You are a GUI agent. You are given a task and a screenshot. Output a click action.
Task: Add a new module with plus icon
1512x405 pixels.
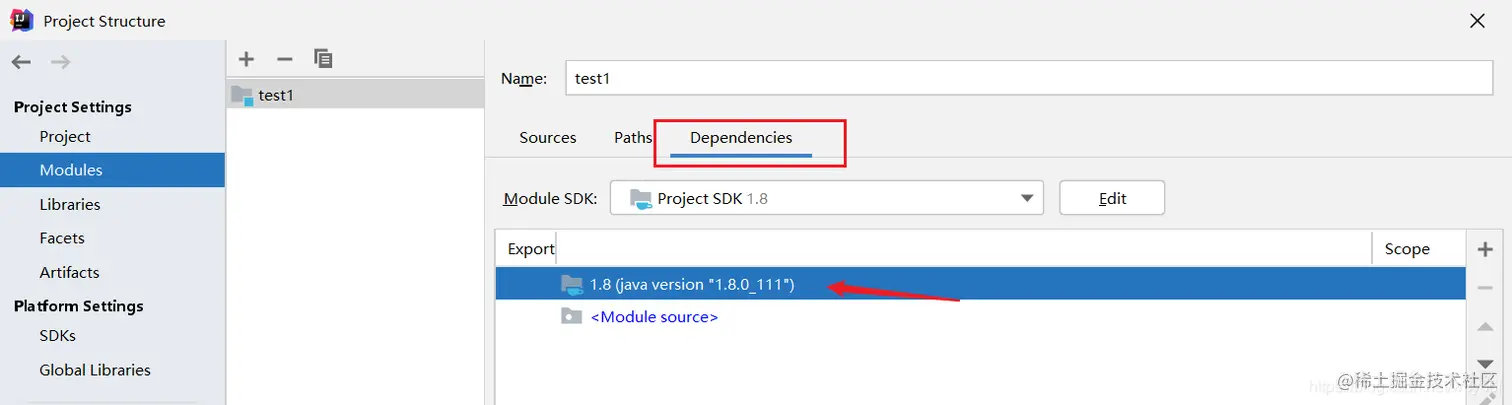(247, 59)
